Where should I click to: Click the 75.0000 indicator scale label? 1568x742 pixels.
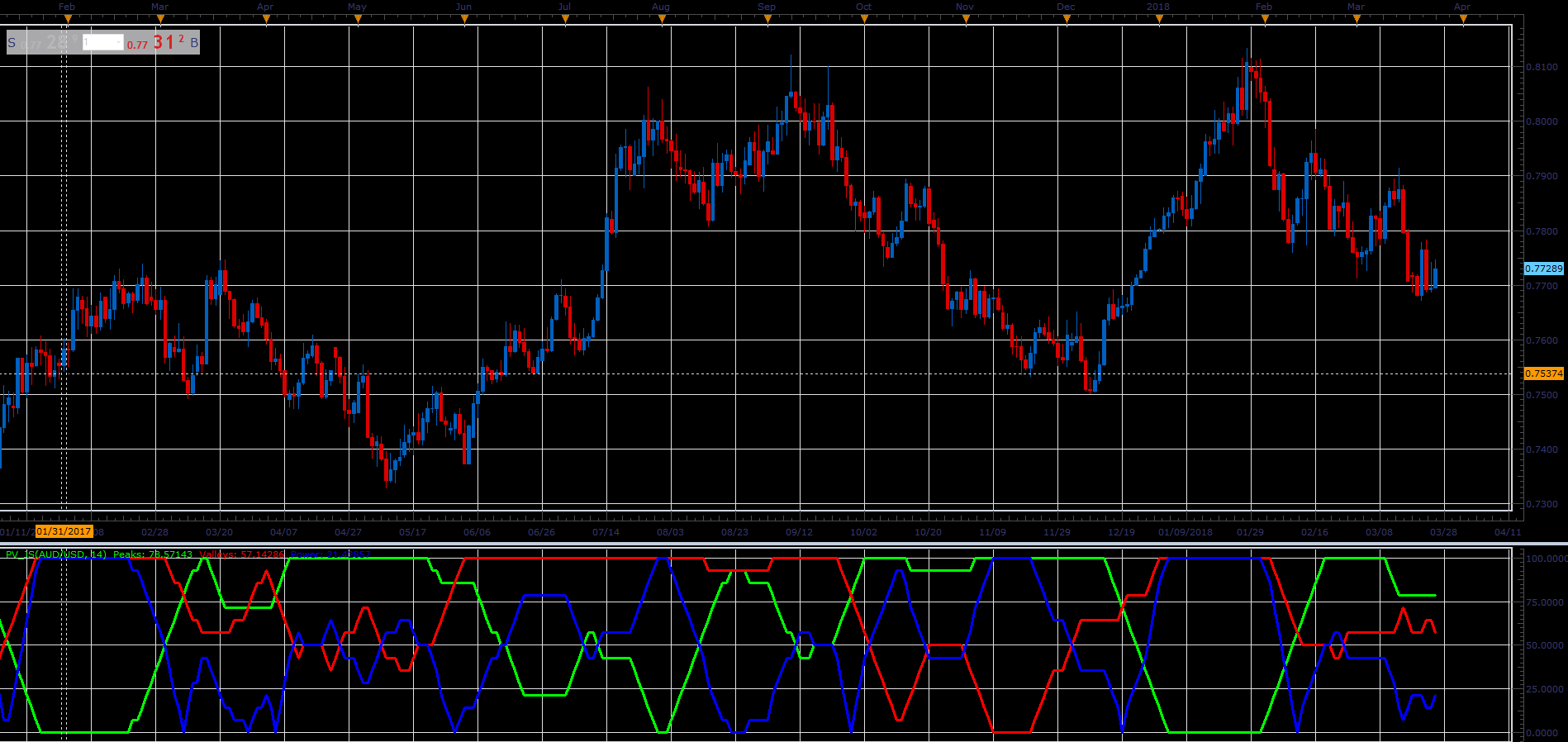pyautogui.click(x=1544, y=602)
